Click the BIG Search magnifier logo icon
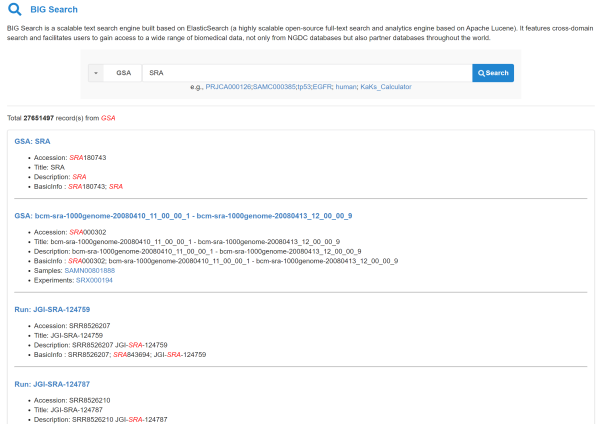 (x=14, y=10)
